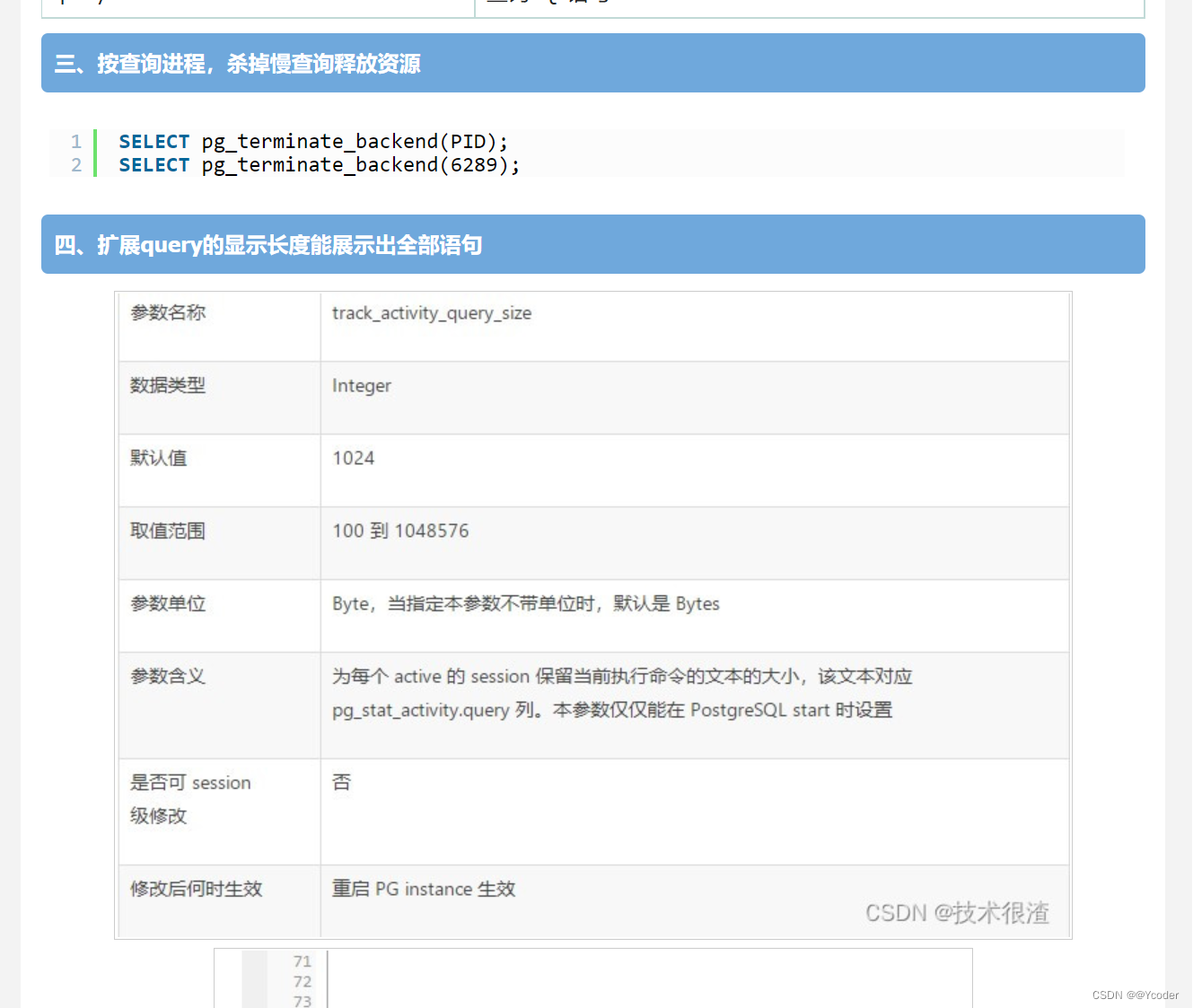Click the CSDN @@Ycoder watermark text
This screenshot has width=1193, height=1008.
(x=1135, y=995)
